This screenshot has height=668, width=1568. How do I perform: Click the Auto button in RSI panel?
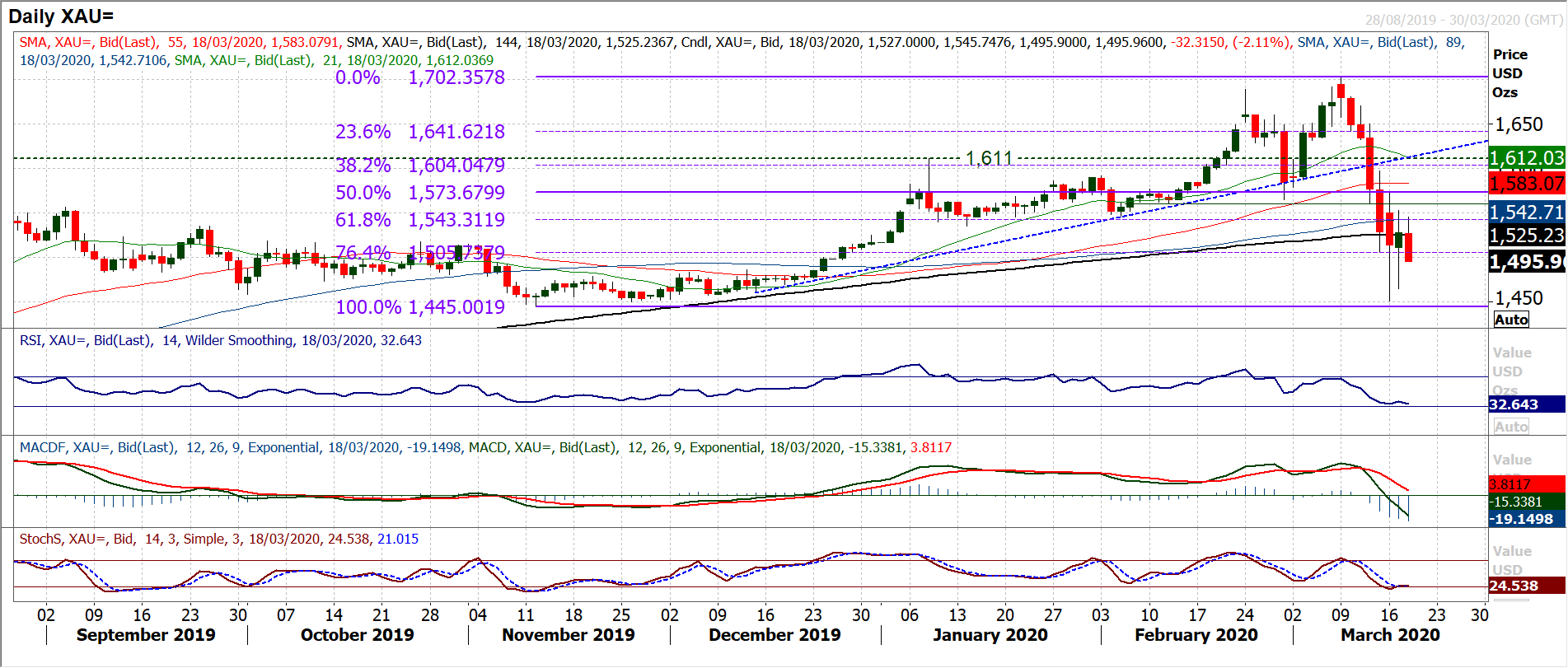[x=1511, y=427]
